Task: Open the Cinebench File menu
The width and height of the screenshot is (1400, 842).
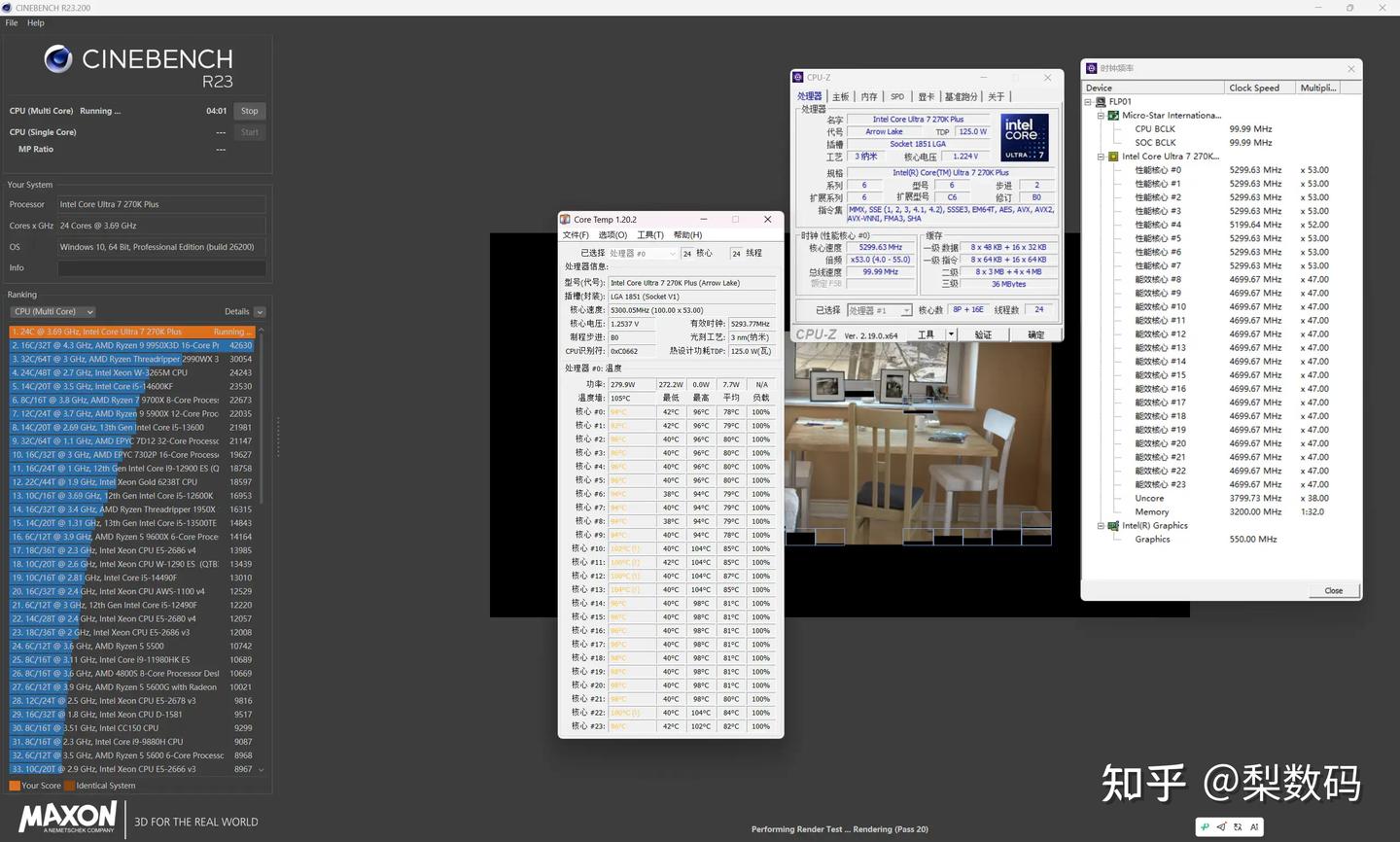Action: (12, 23)
